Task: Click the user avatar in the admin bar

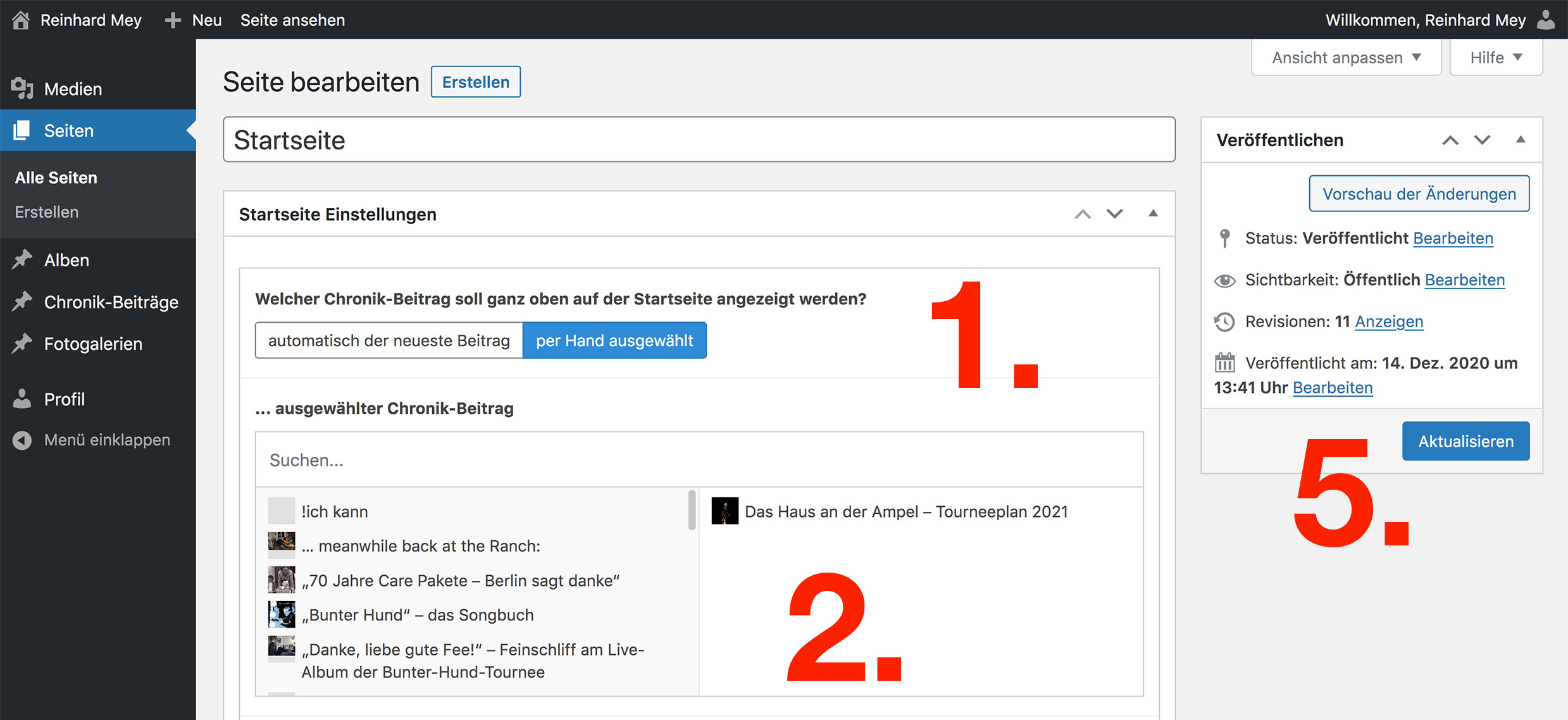Action: pyautogui.click(x=1546, y=20)
